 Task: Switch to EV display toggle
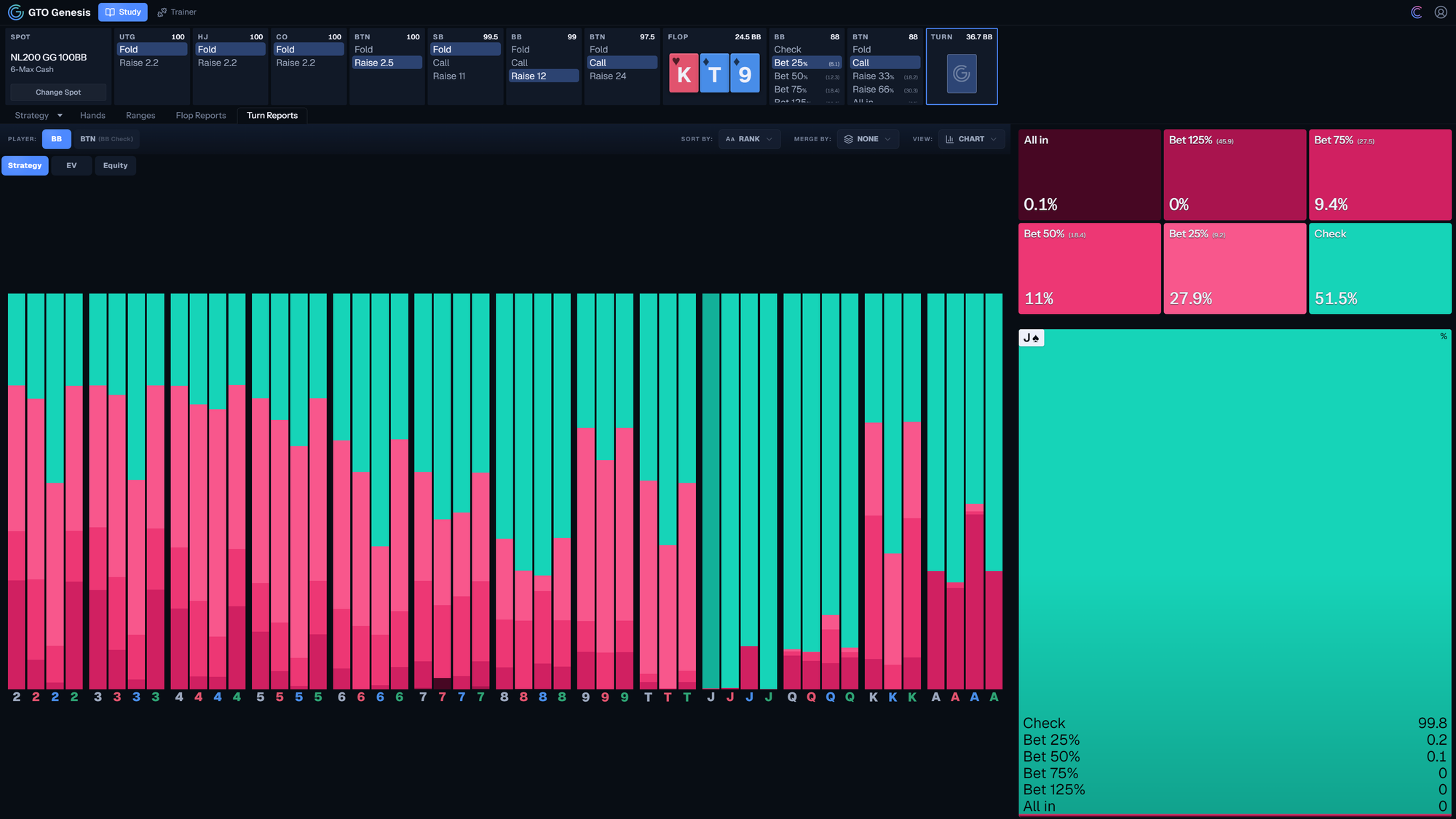coord(71,166)
